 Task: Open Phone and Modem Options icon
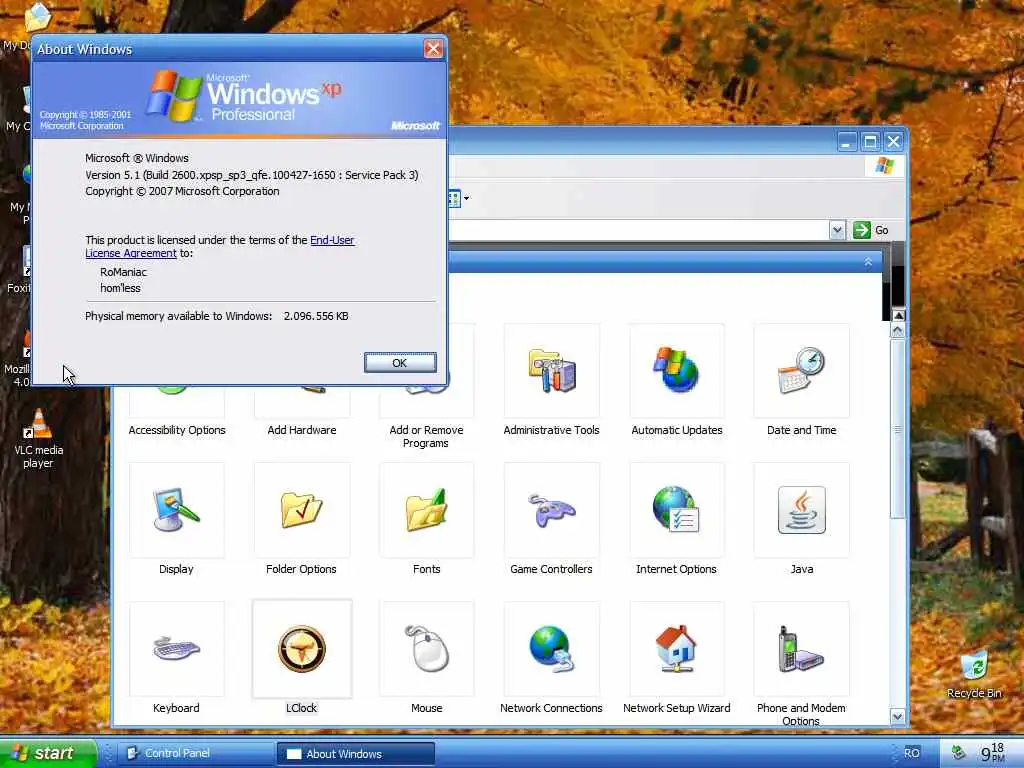[x=801, y=649]
